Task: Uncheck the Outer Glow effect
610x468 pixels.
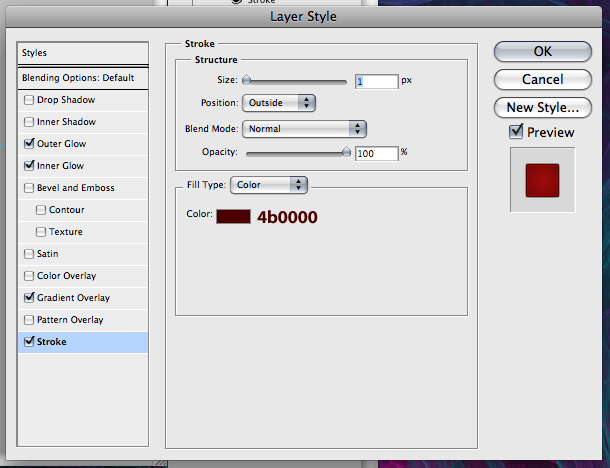Action: [x=29, y=144]
